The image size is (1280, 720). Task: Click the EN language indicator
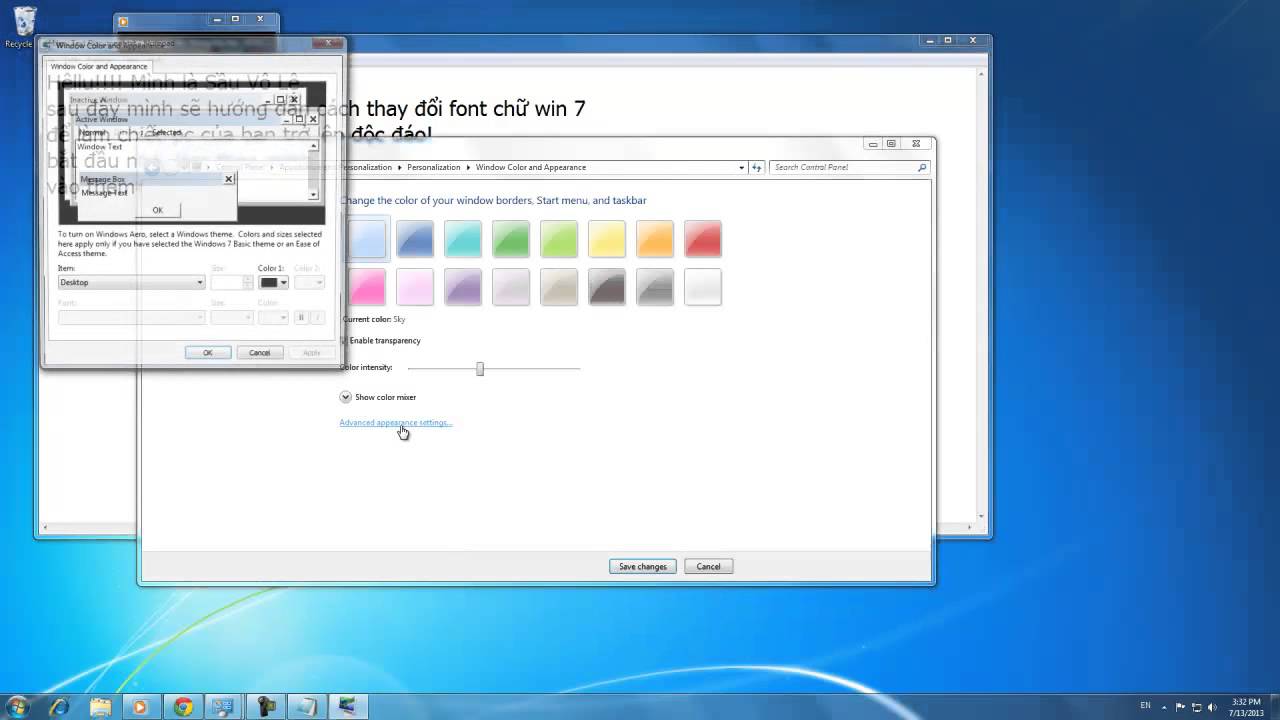click(x=1145, y=706)
